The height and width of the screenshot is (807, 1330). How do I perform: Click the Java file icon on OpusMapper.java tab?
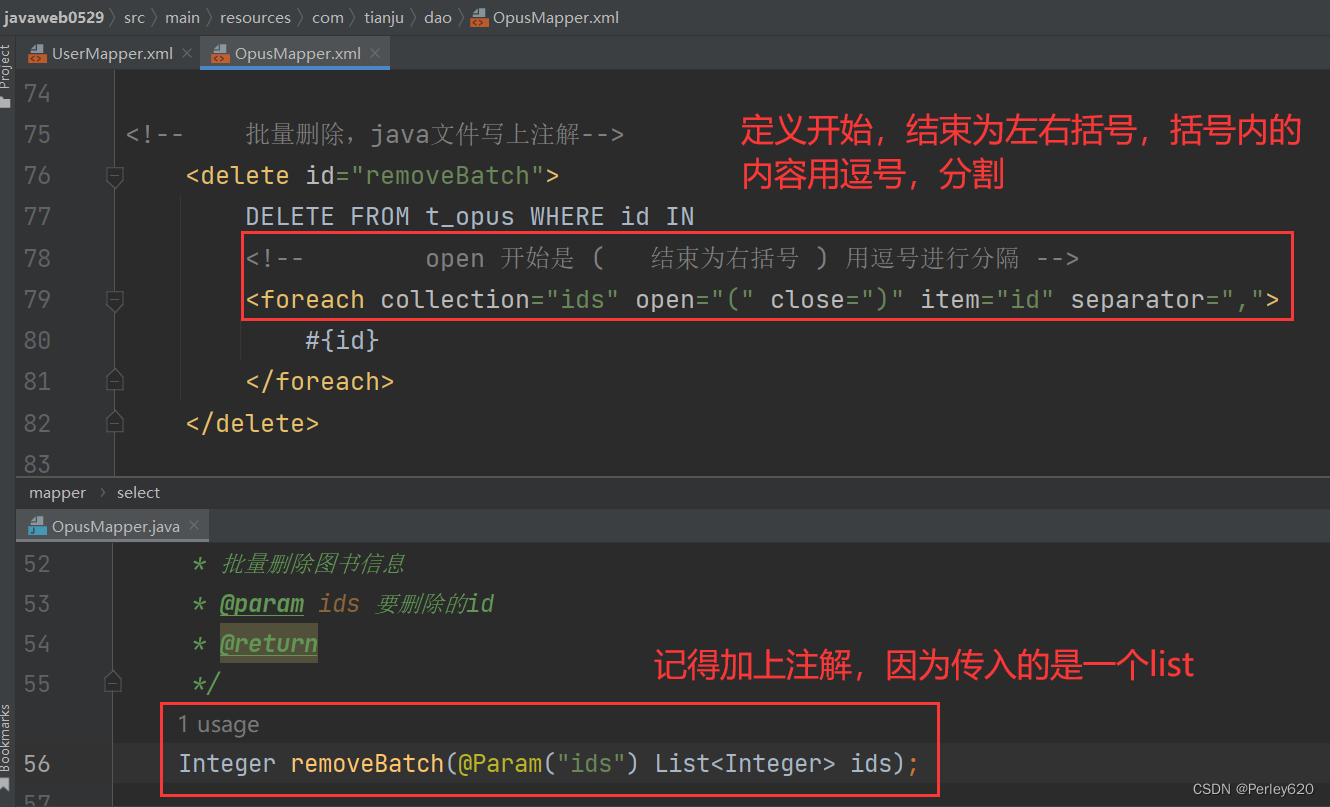[37, 526]
